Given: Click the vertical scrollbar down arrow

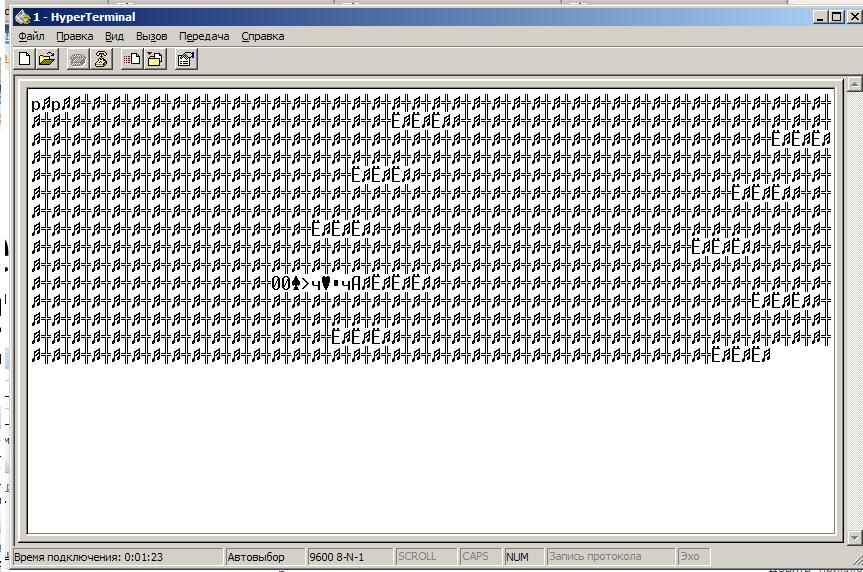Looking at the screenshot, I should click(854, 537).
